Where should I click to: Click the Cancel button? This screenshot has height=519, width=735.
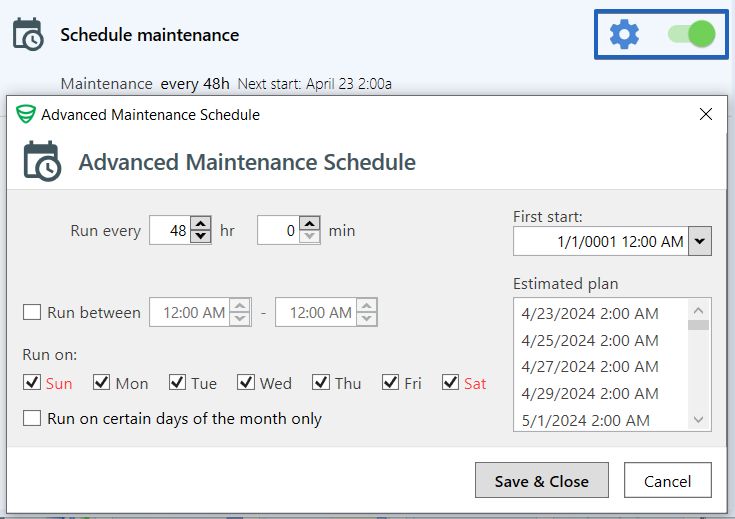point(668,481)
